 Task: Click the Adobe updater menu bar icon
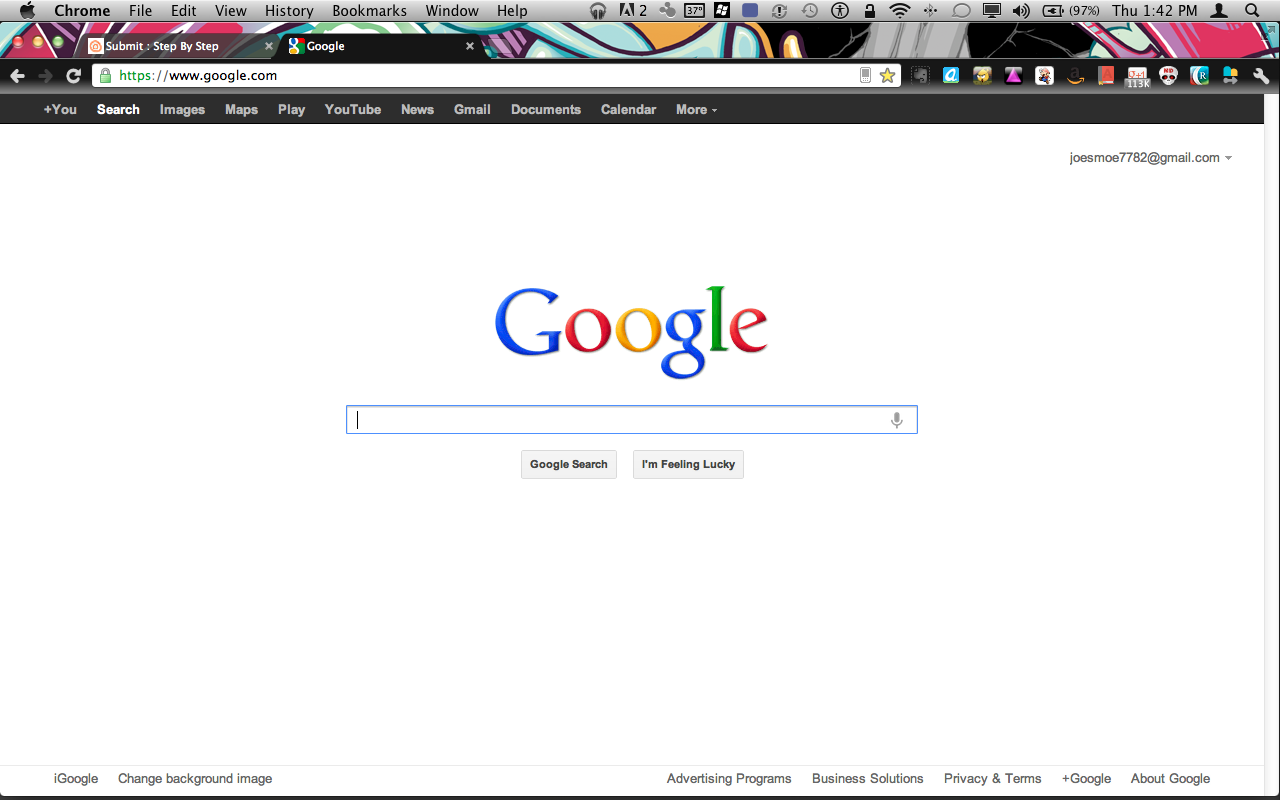click(633, 11)
